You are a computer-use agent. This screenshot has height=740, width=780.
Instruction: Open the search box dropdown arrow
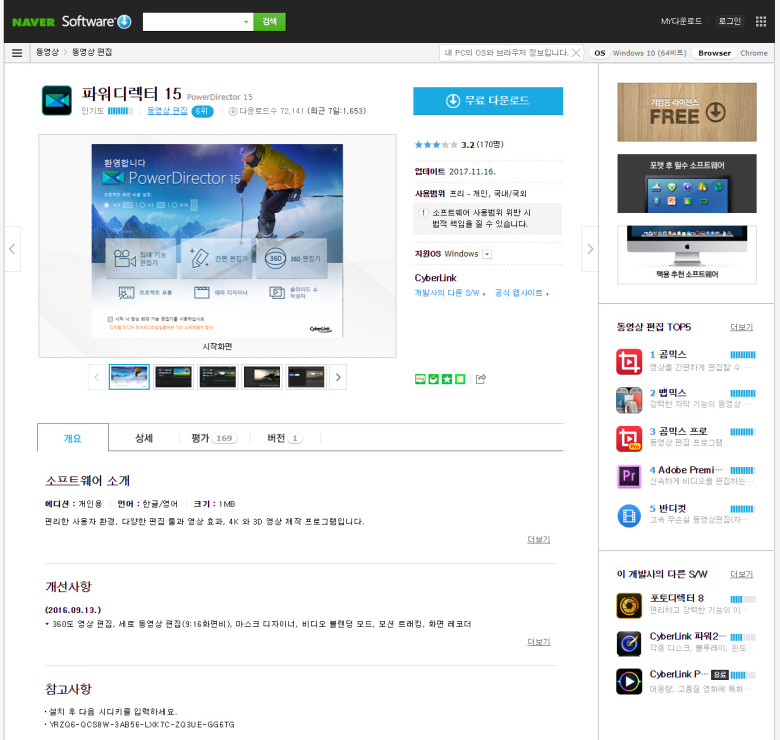click(246, 22)
